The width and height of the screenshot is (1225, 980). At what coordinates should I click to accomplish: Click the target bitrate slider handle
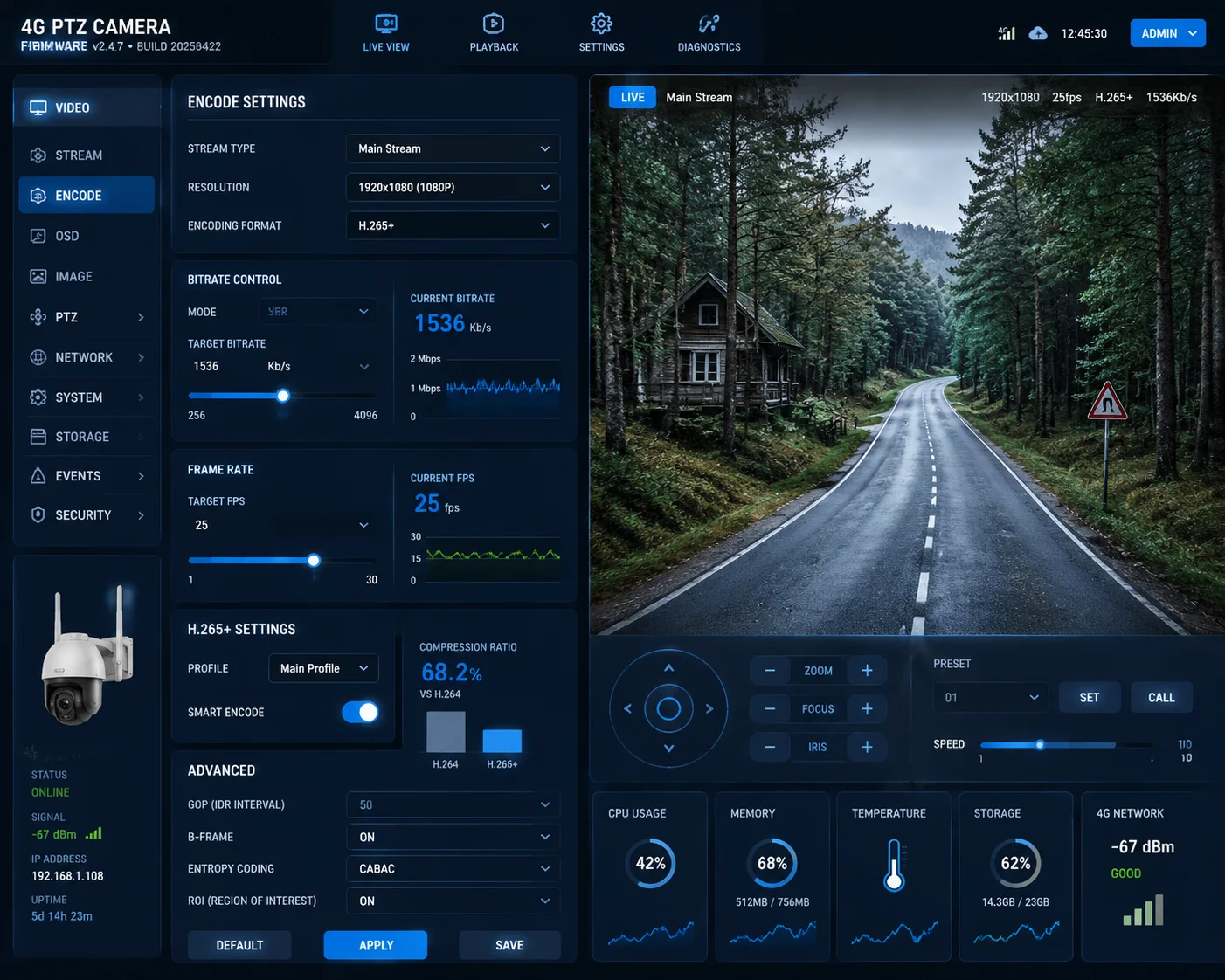[283, 396]
